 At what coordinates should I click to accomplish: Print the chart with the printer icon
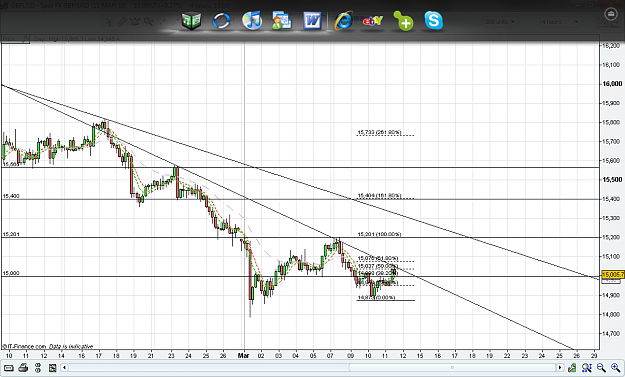tap(23, 367)
